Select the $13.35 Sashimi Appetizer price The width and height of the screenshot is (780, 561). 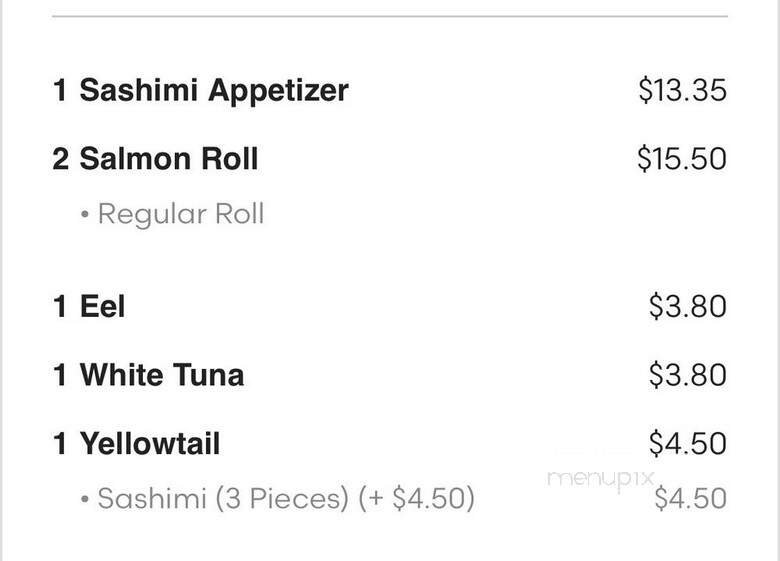(682, 90)
